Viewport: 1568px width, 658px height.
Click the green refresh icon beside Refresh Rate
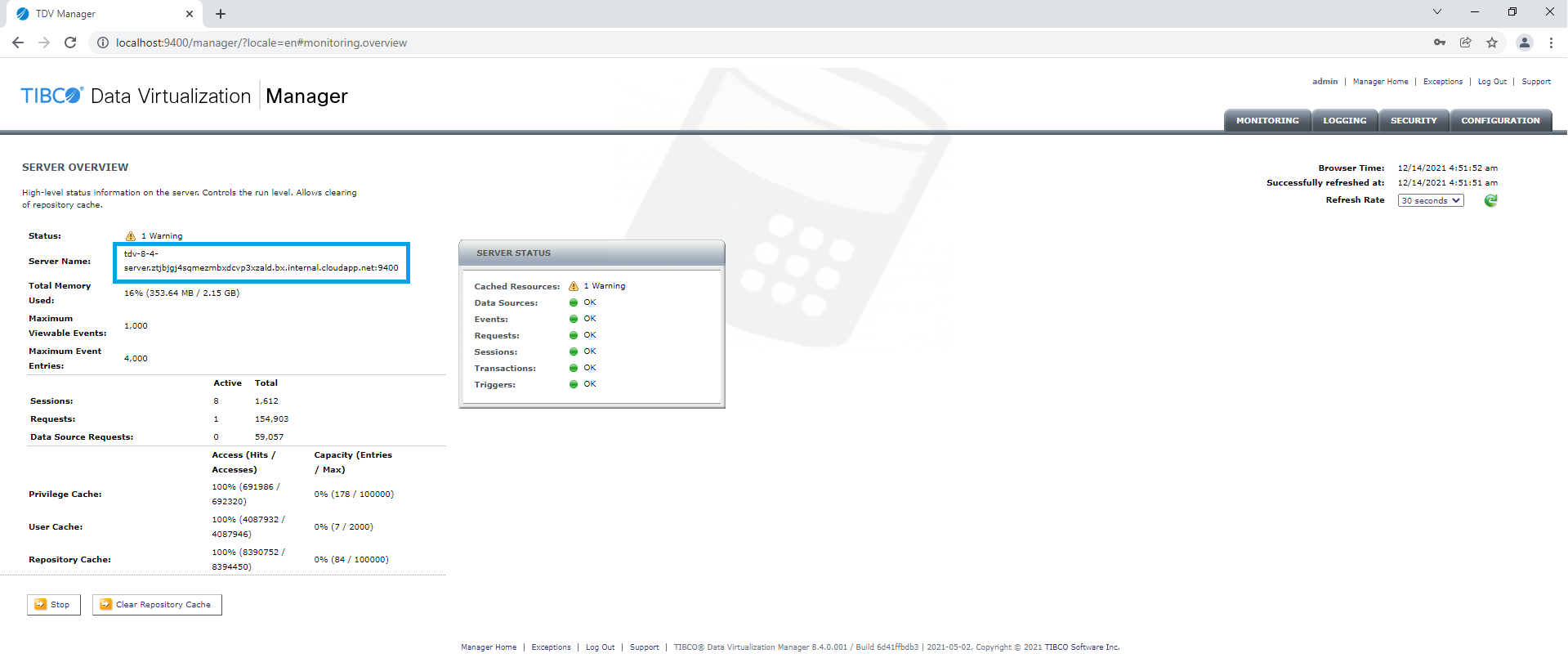pyautogui.click(x=1490, y=200)
